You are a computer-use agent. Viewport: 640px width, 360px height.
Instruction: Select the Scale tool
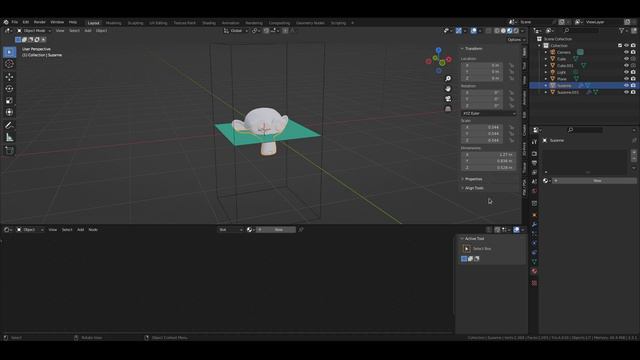click(x=9, y=100)
